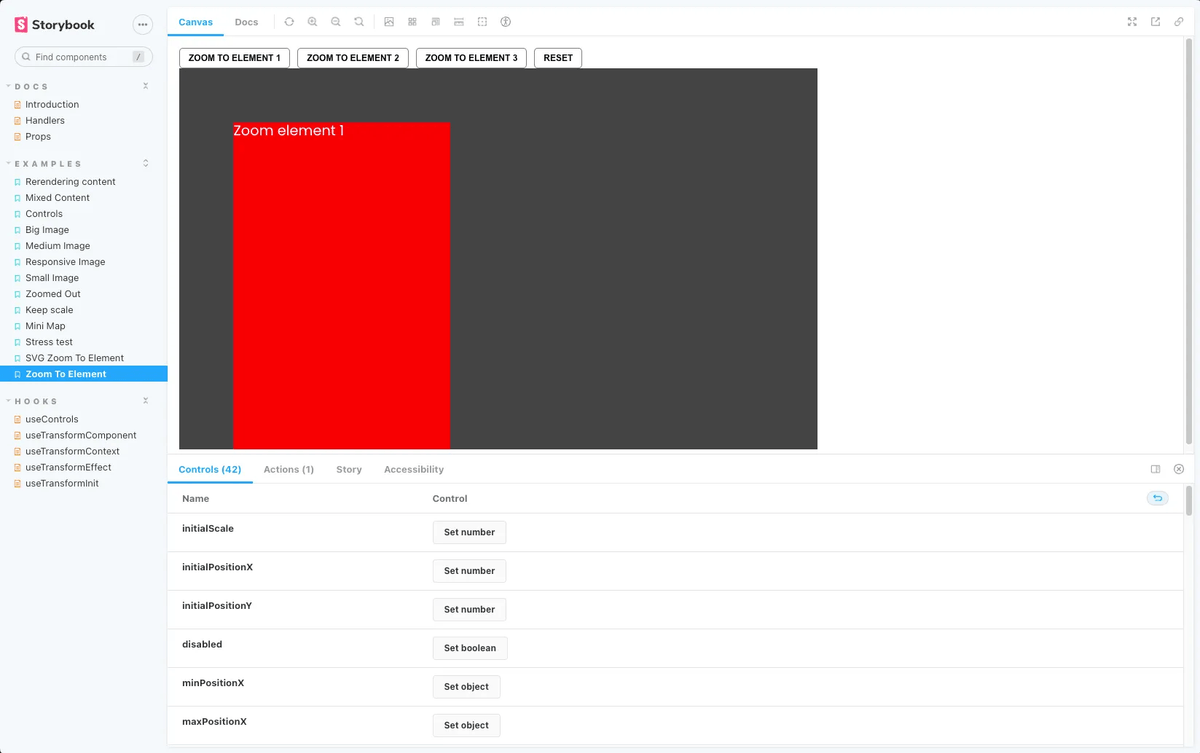Collapse the DOCS section header
This screenshot has width=1200, height=753.
(x=31, y=87)
